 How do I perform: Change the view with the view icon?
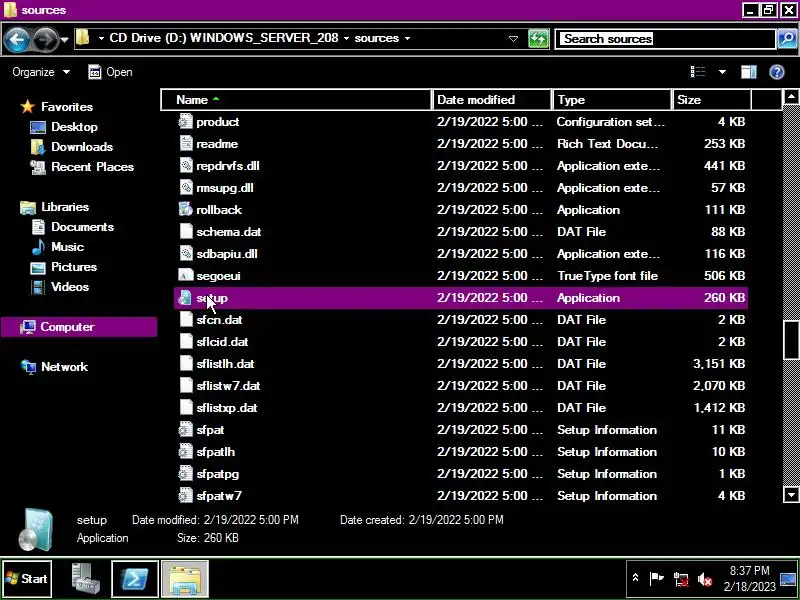[698, 72]
